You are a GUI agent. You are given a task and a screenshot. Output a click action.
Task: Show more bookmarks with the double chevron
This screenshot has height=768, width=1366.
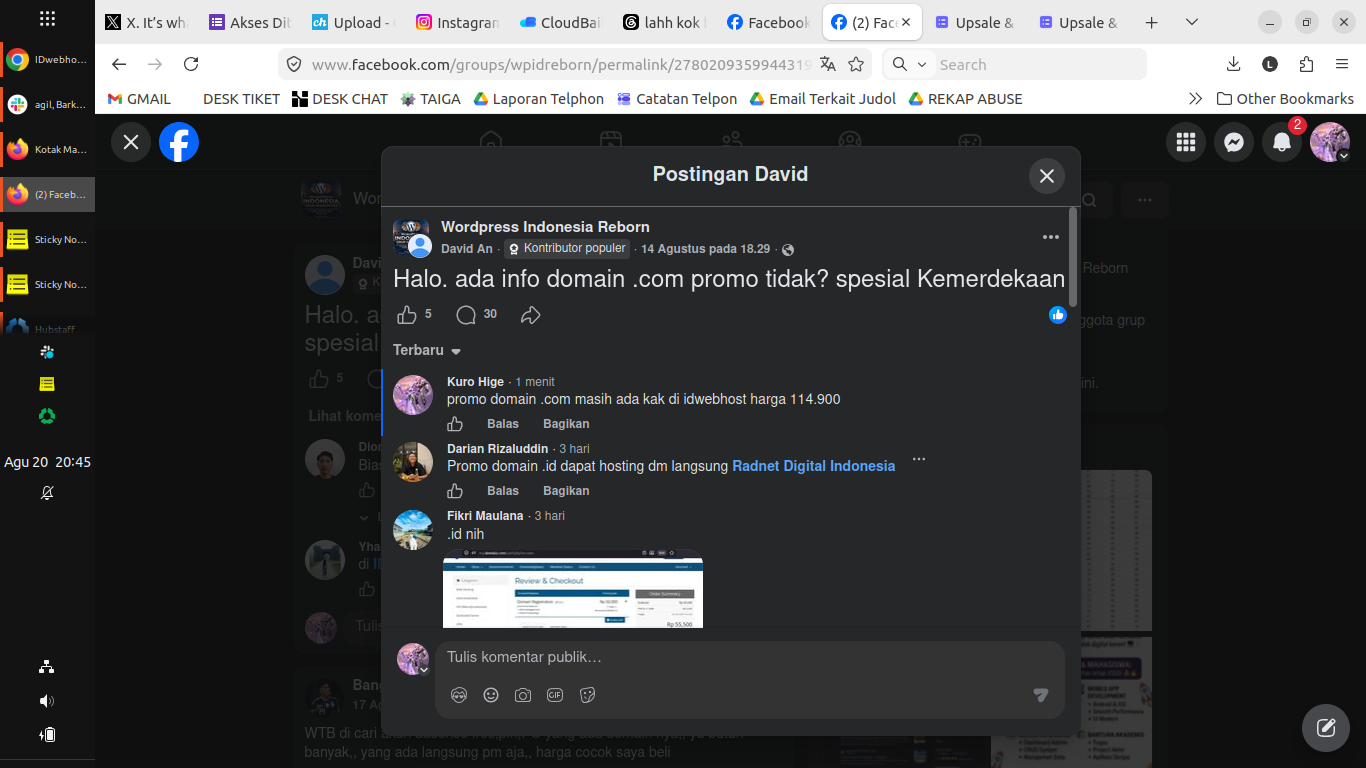point(1195,99)
